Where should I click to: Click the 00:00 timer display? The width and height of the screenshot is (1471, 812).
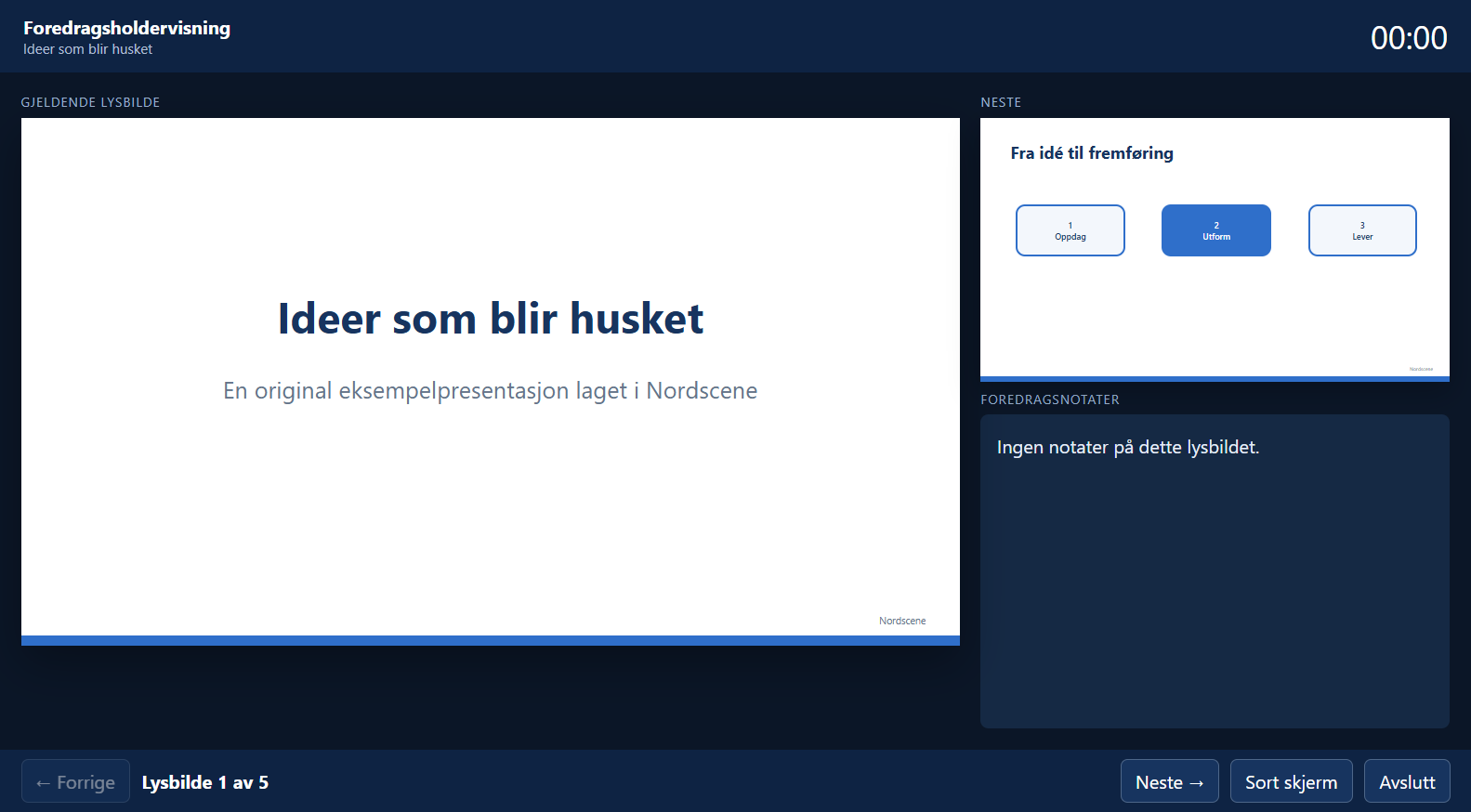pyautogui.click(x=1409, y=37)
